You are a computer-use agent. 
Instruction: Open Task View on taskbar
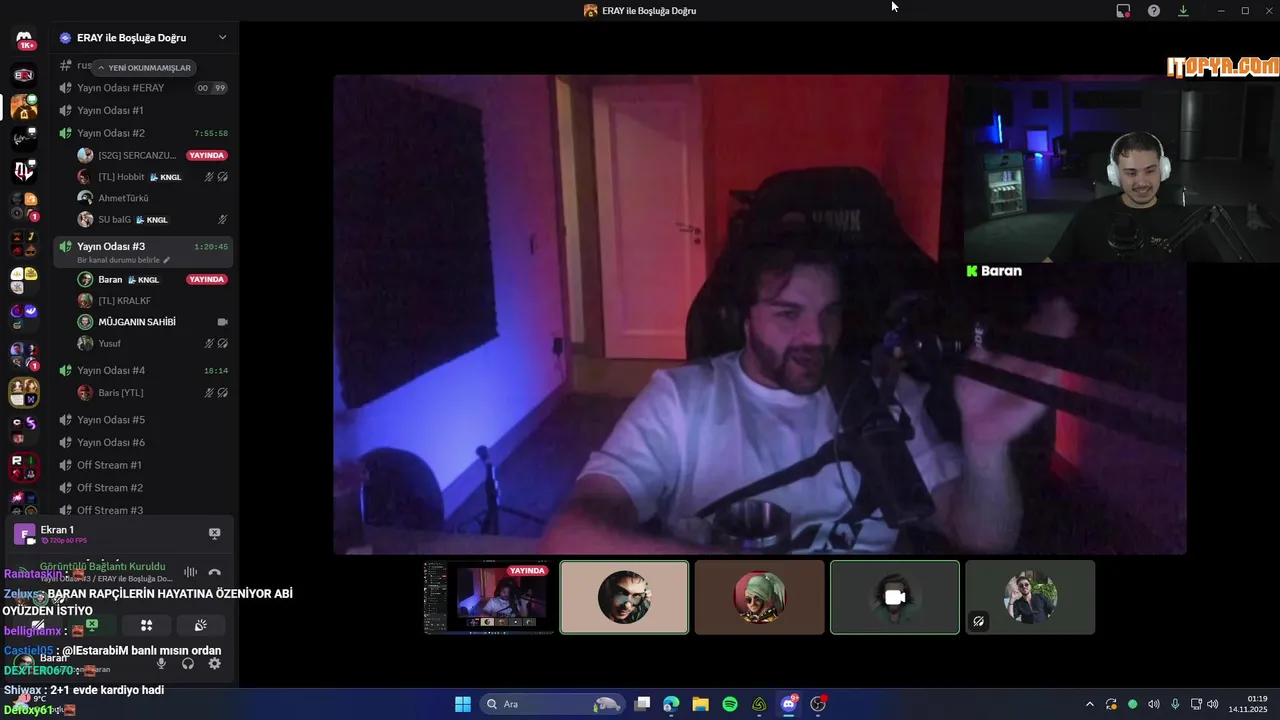tap(642, 704)
